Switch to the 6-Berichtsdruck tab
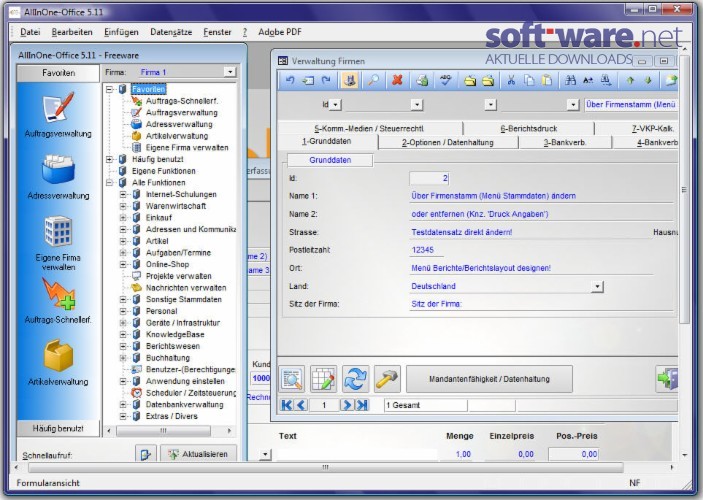Screen dimensions: 703x500 pyautogui.click(x=529, y=128)
